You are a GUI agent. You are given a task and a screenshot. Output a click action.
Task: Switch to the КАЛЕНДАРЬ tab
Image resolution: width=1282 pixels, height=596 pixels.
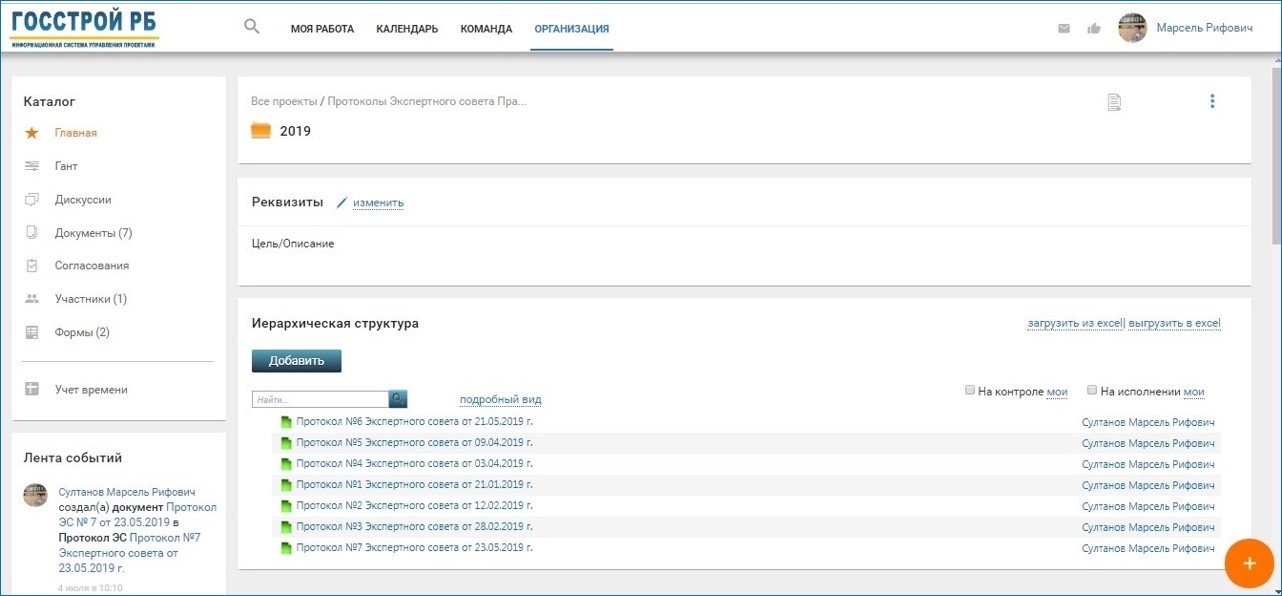click(407, 29)
